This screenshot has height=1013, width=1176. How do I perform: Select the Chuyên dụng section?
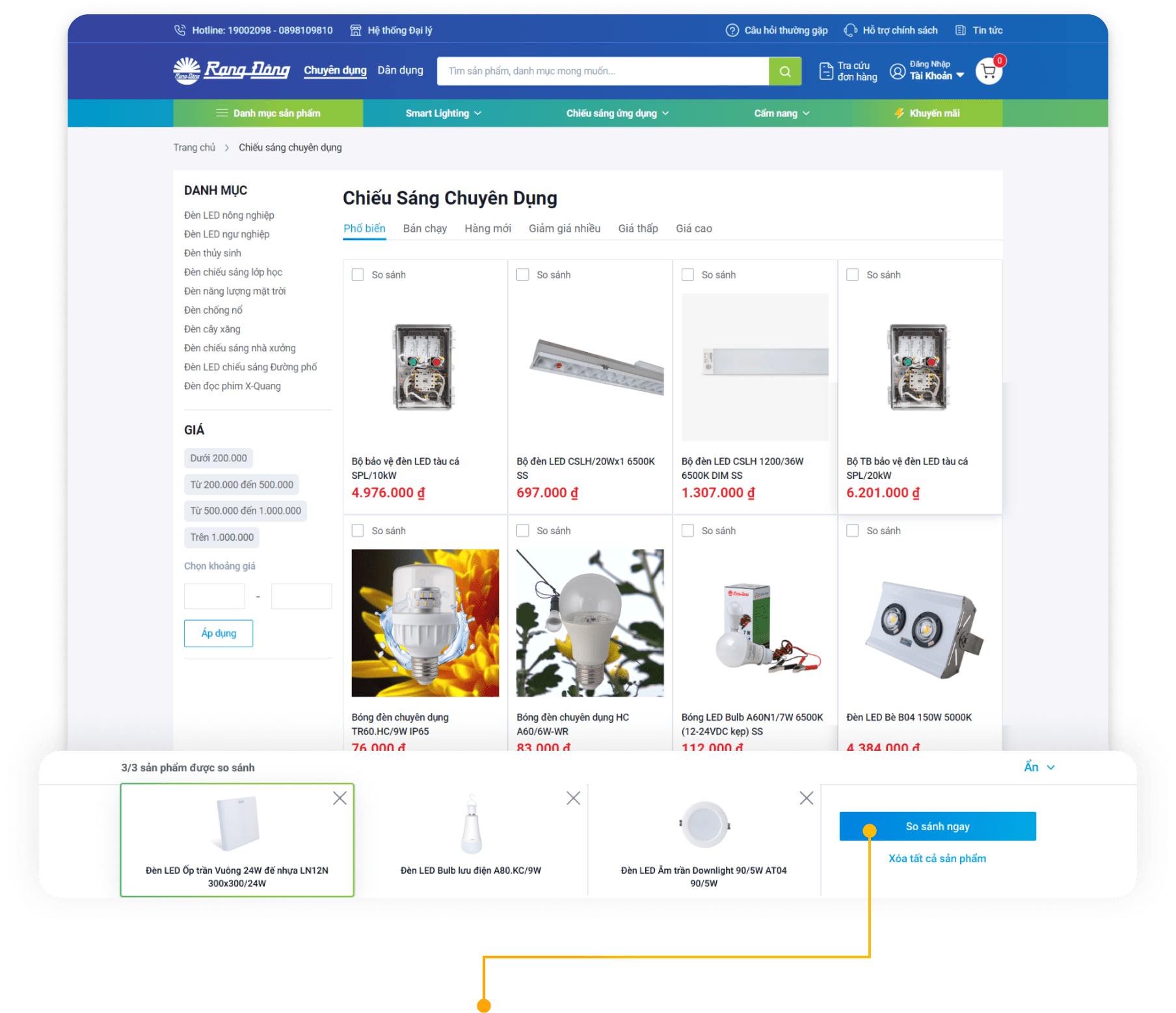(x=335, y=70)
